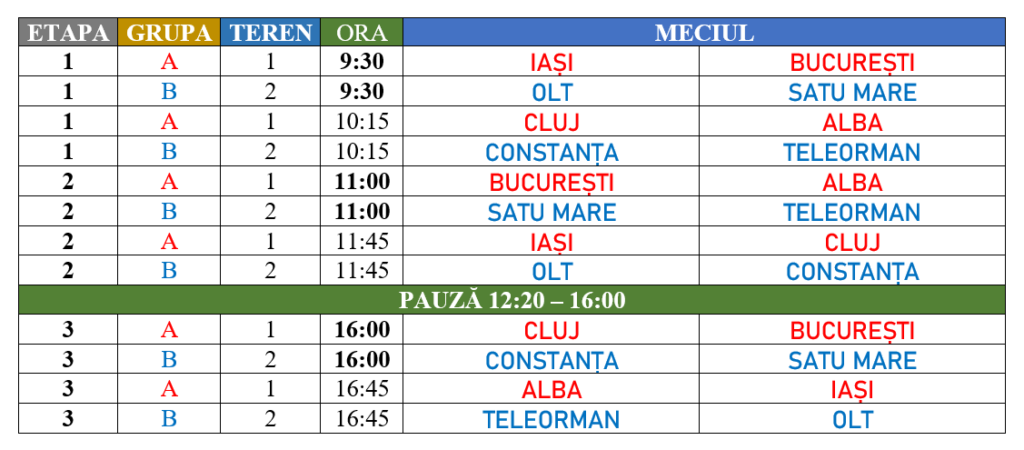Select the MECIUL header cell

pos(704,33)
